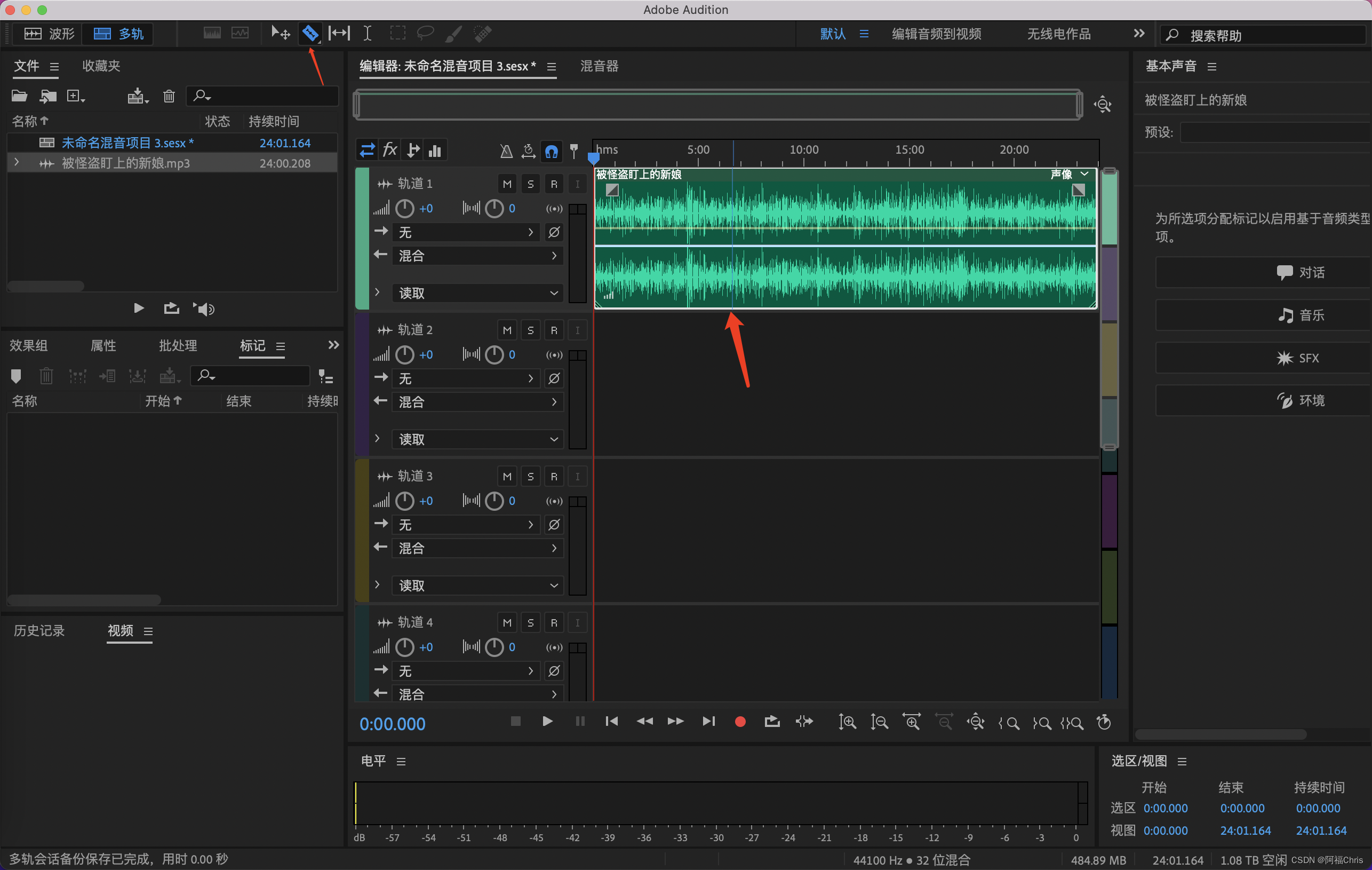Viewport: 1372px width, 870px height.
Task: Click the Files panel small play icon
Action: 139,308
